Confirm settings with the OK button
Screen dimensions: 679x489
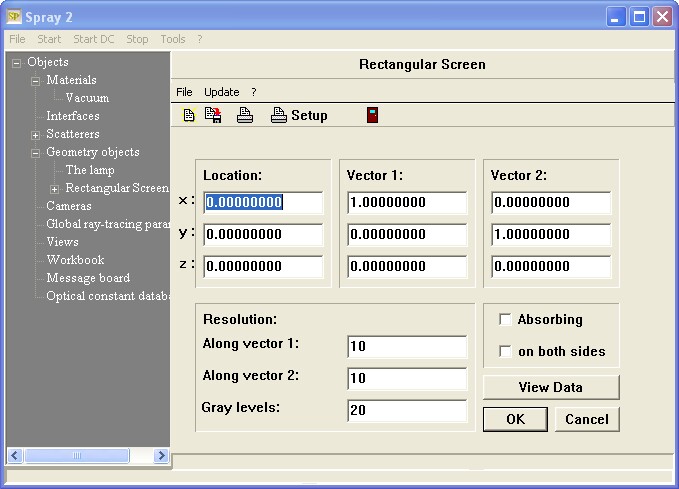pyautogui.click(x=515, y=419)
